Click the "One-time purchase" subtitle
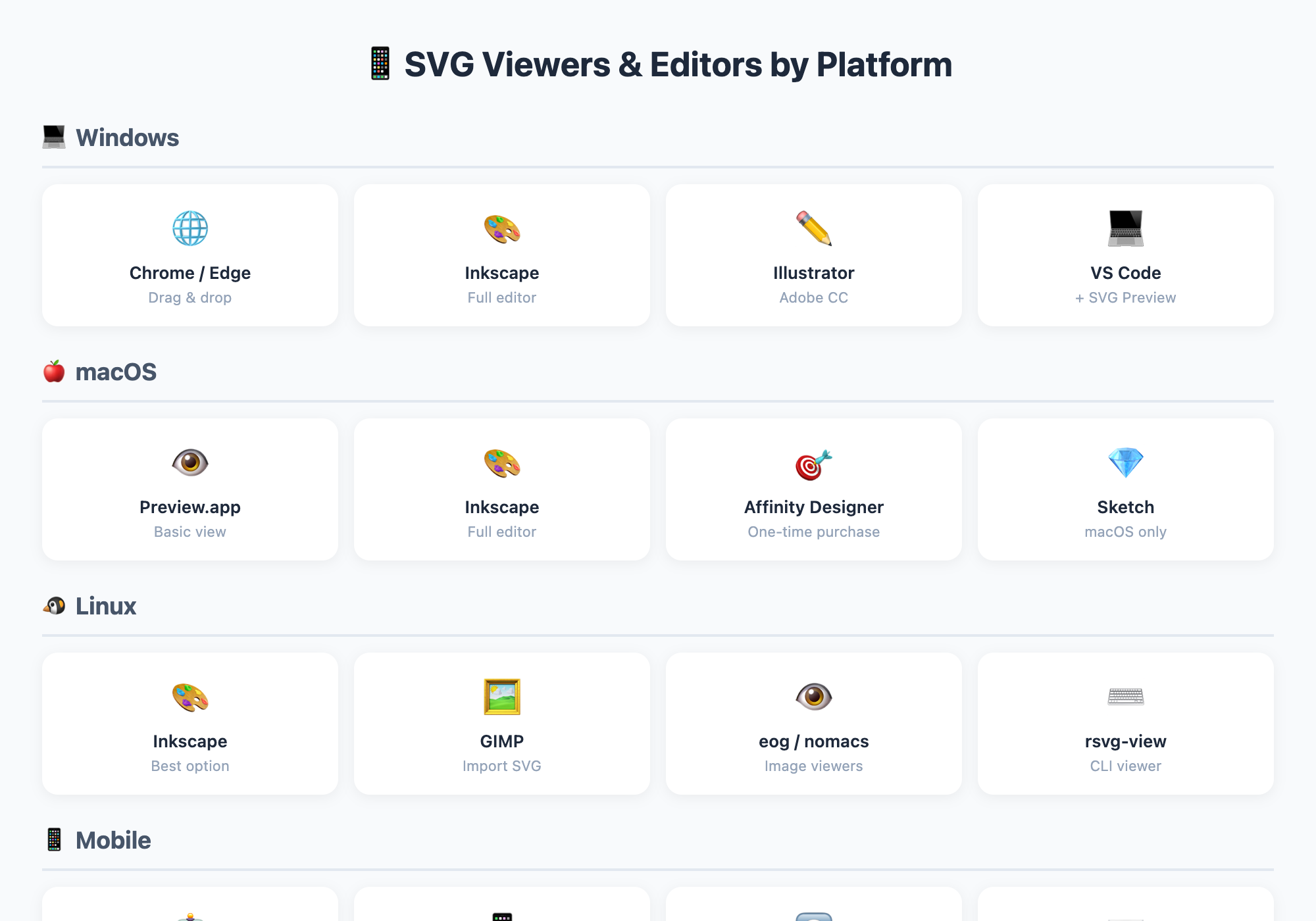Viewport: 1316px width, 921px height. pos(814,532)
